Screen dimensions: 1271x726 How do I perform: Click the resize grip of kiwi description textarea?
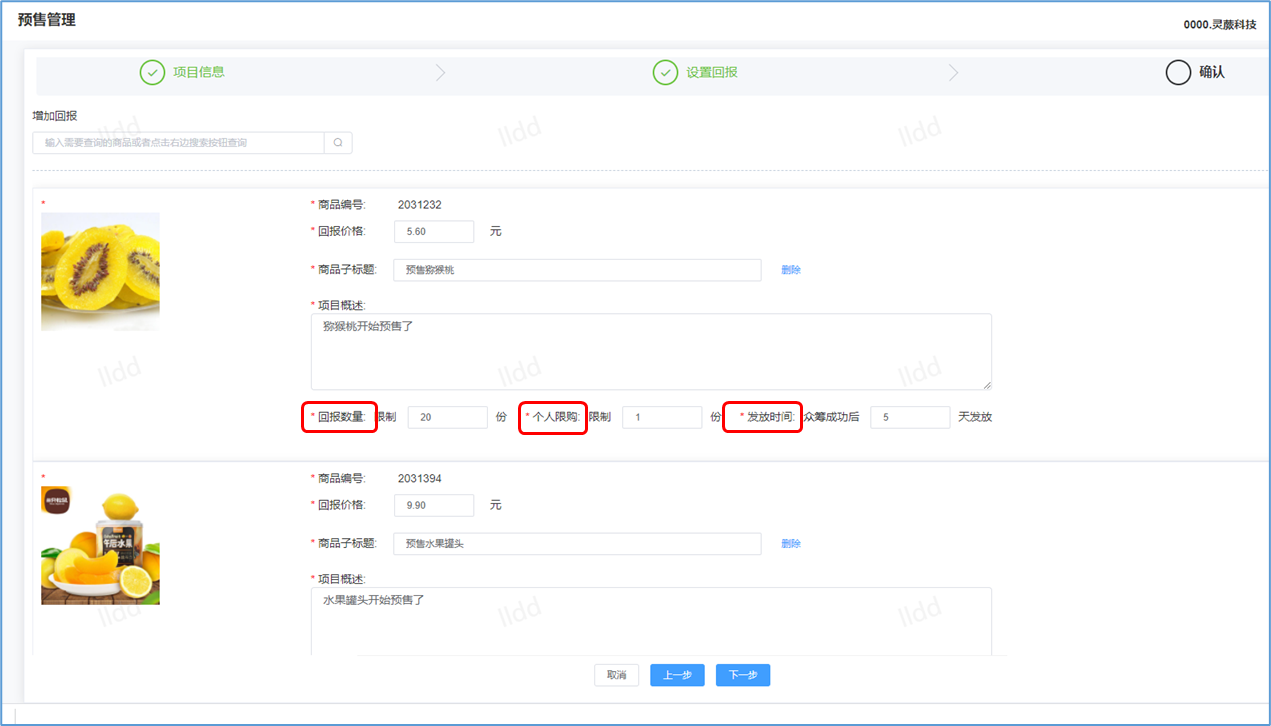click(x=987, y=385)
